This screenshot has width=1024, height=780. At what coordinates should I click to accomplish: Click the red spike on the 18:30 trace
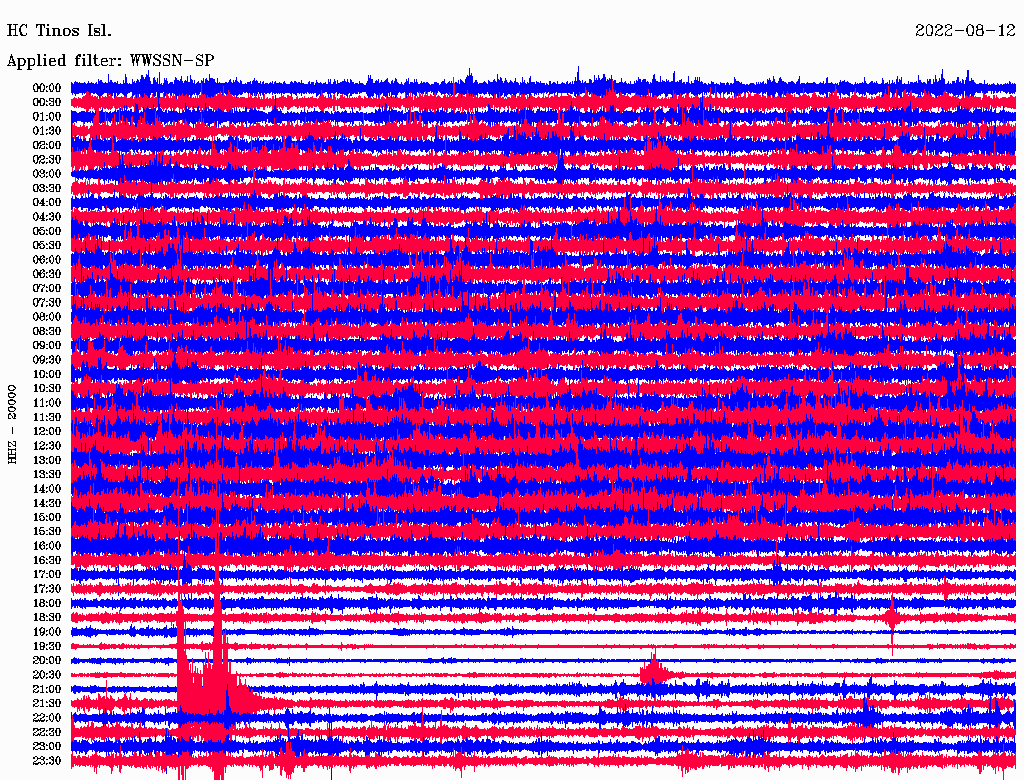click(892, 617)
